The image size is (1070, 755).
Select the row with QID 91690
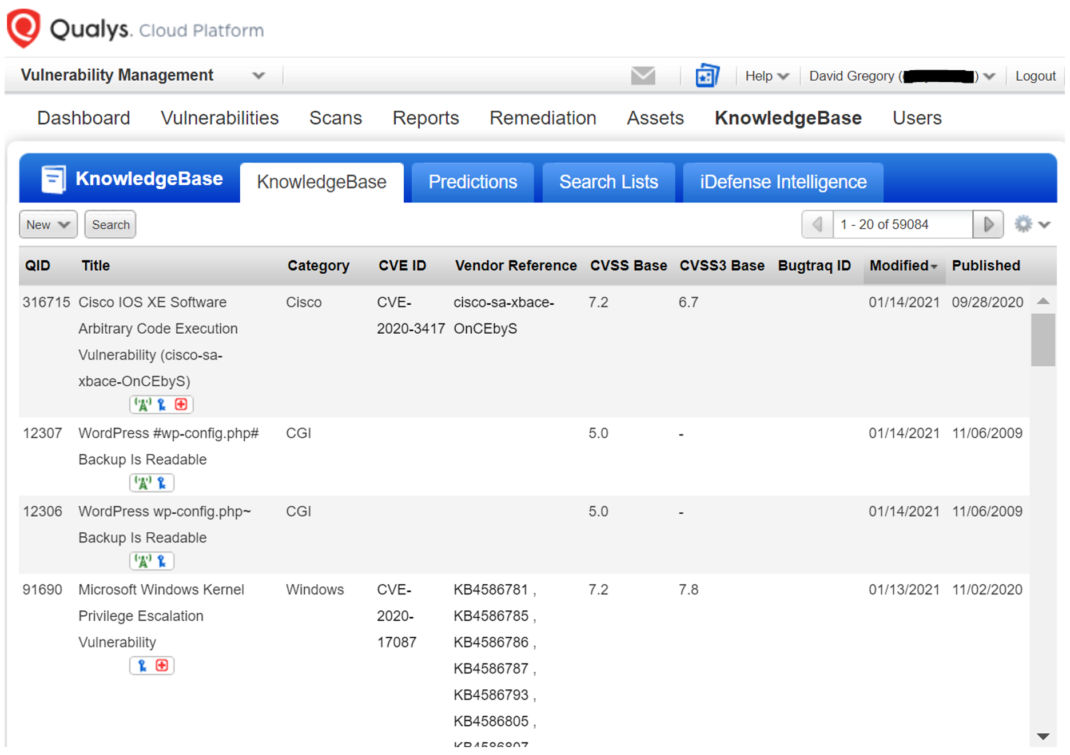[x=524, y=661]
